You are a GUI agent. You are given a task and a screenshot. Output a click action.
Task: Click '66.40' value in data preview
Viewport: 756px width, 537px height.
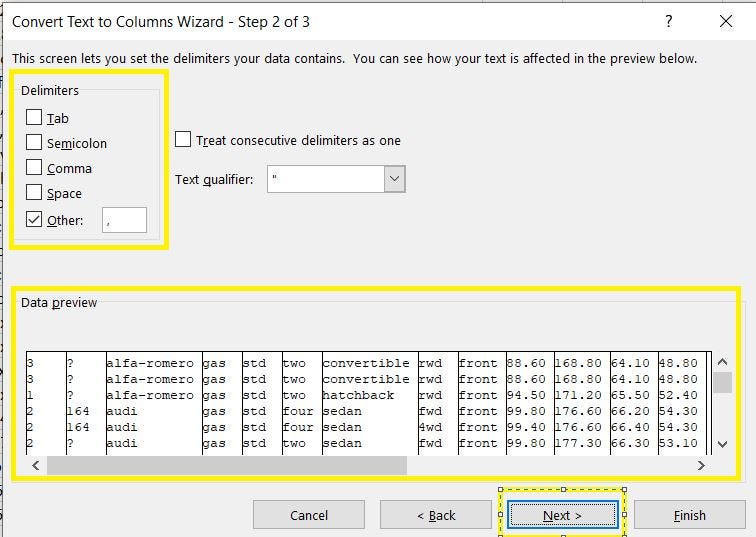(x=630, y=427)
